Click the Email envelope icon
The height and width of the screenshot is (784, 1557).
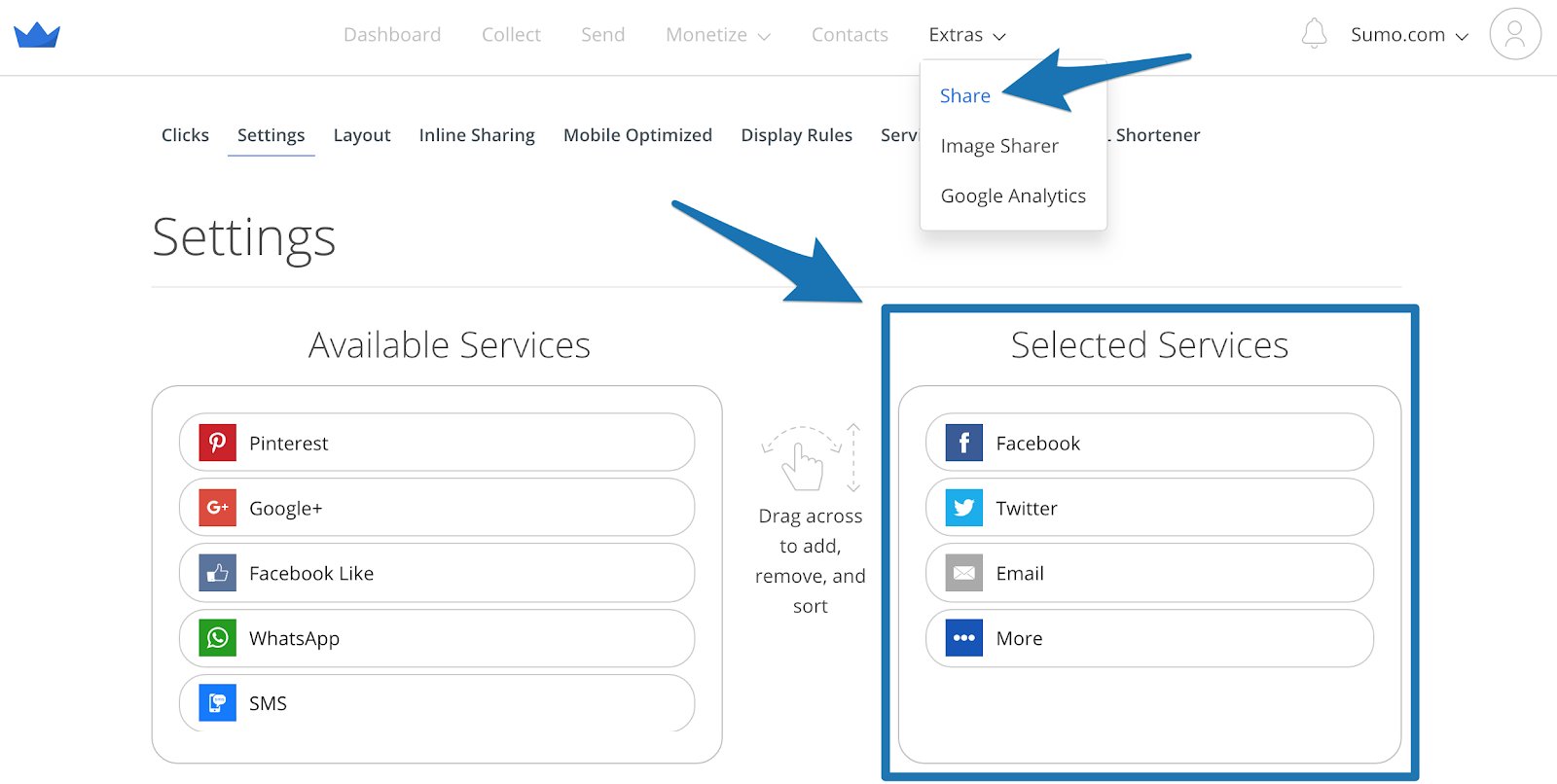[964, 573]
